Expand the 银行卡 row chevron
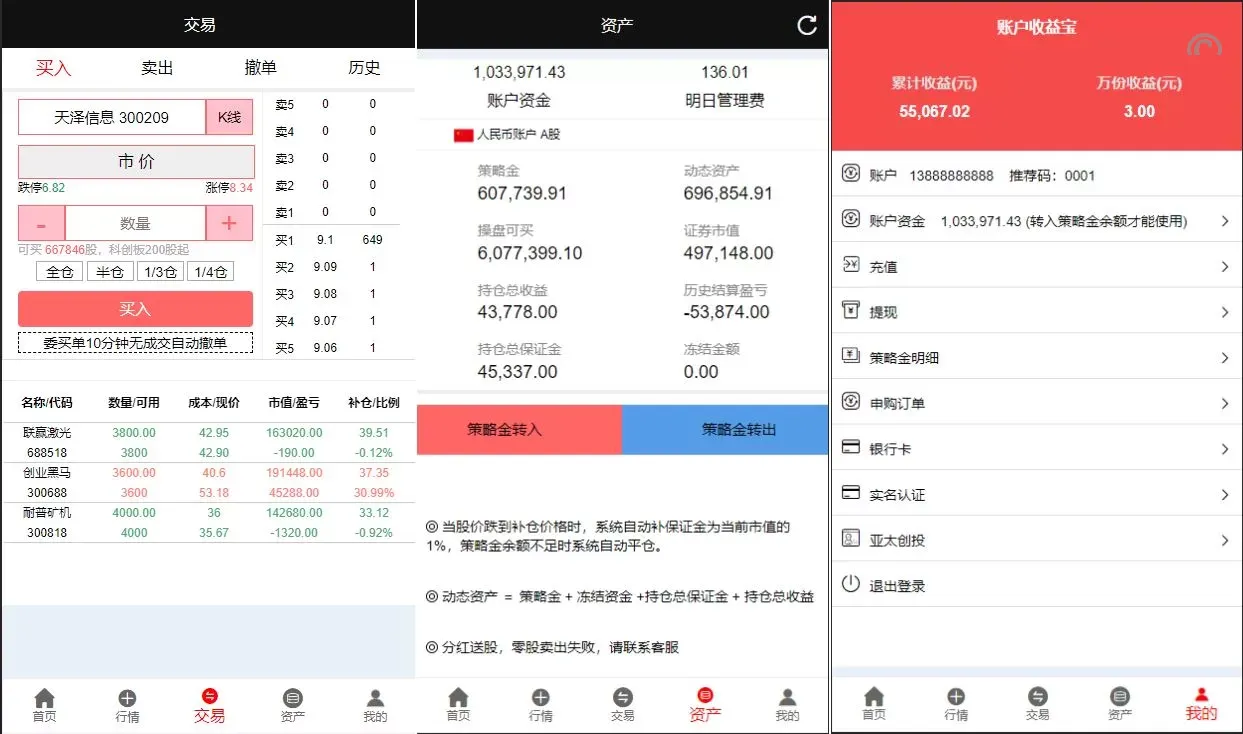The image size is (1243, 734). [1225, 449]
